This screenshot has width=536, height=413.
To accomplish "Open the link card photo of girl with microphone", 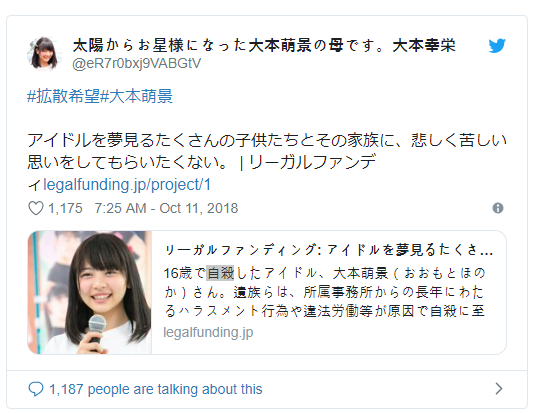I will tap(90, 292).
